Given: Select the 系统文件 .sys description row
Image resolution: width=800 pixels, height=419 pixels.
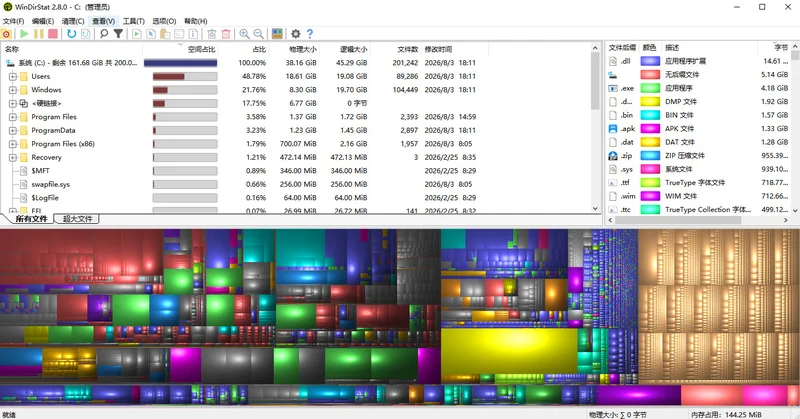Looking at the screenshot, I should 698,169.
